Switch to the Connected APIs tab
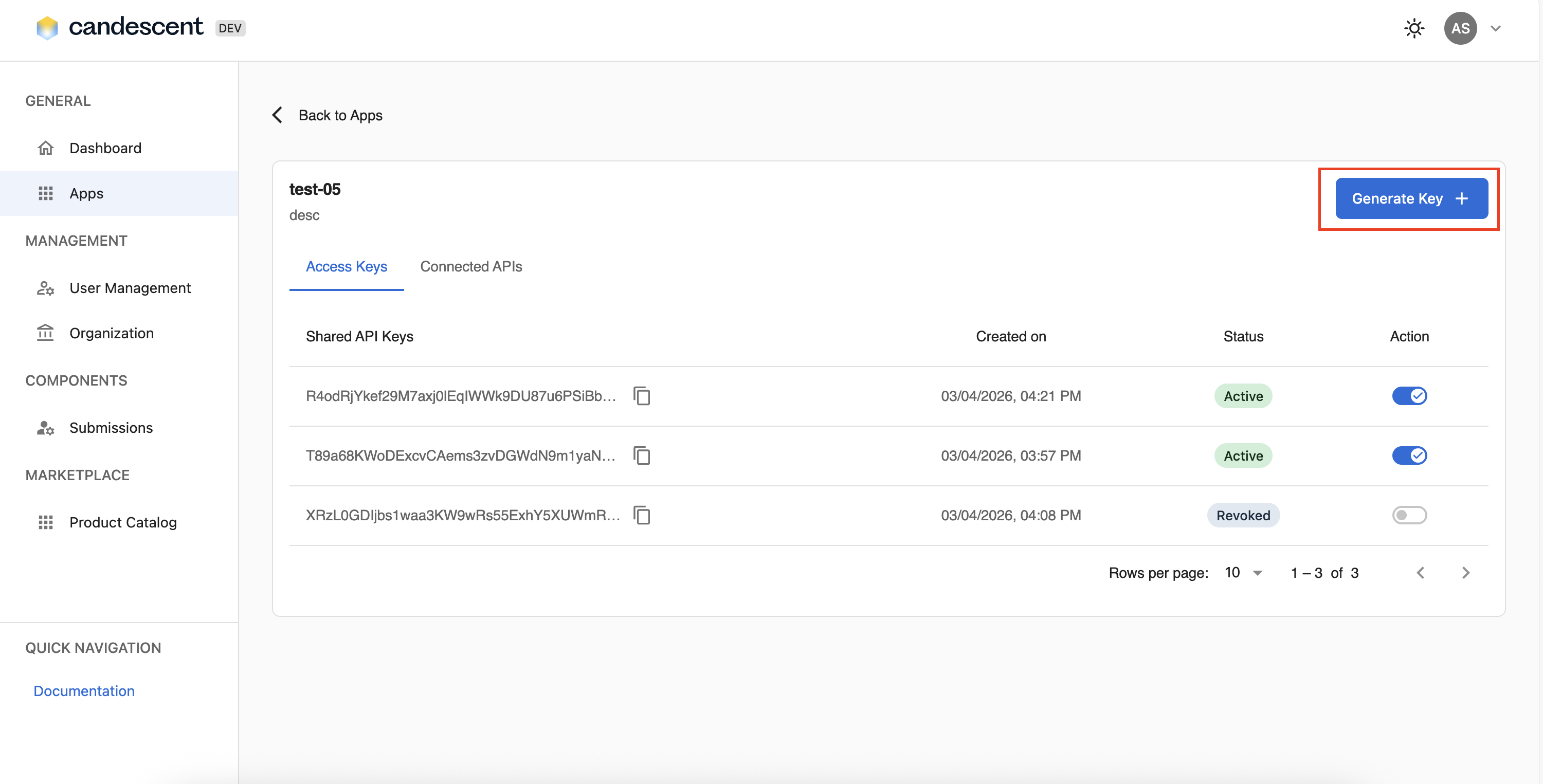Image resolution: width=1543 pixels, height=784 pixels. pyautogui.click(x=471, y=266)
